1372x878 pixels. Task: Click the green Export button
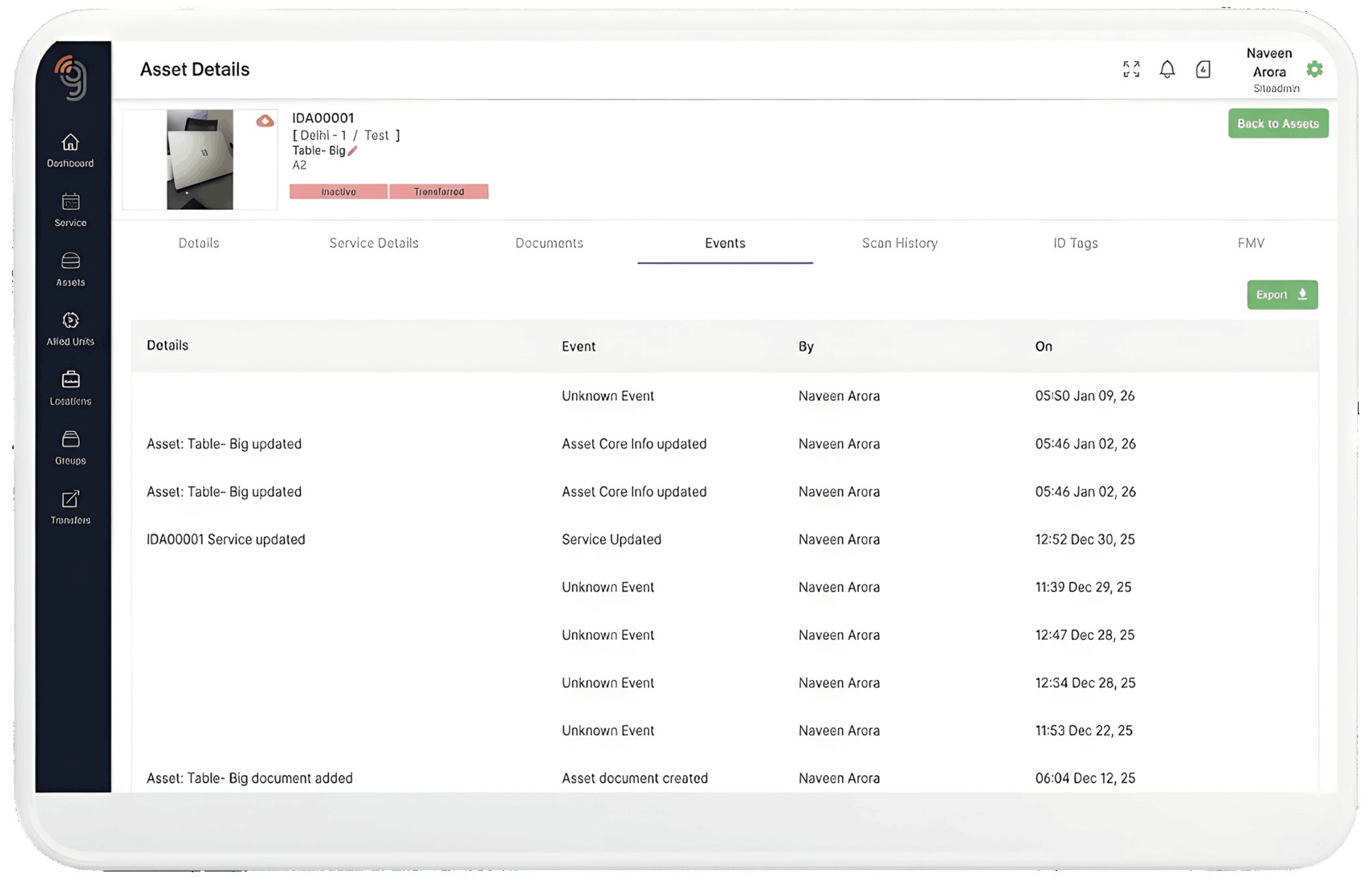1282,295
